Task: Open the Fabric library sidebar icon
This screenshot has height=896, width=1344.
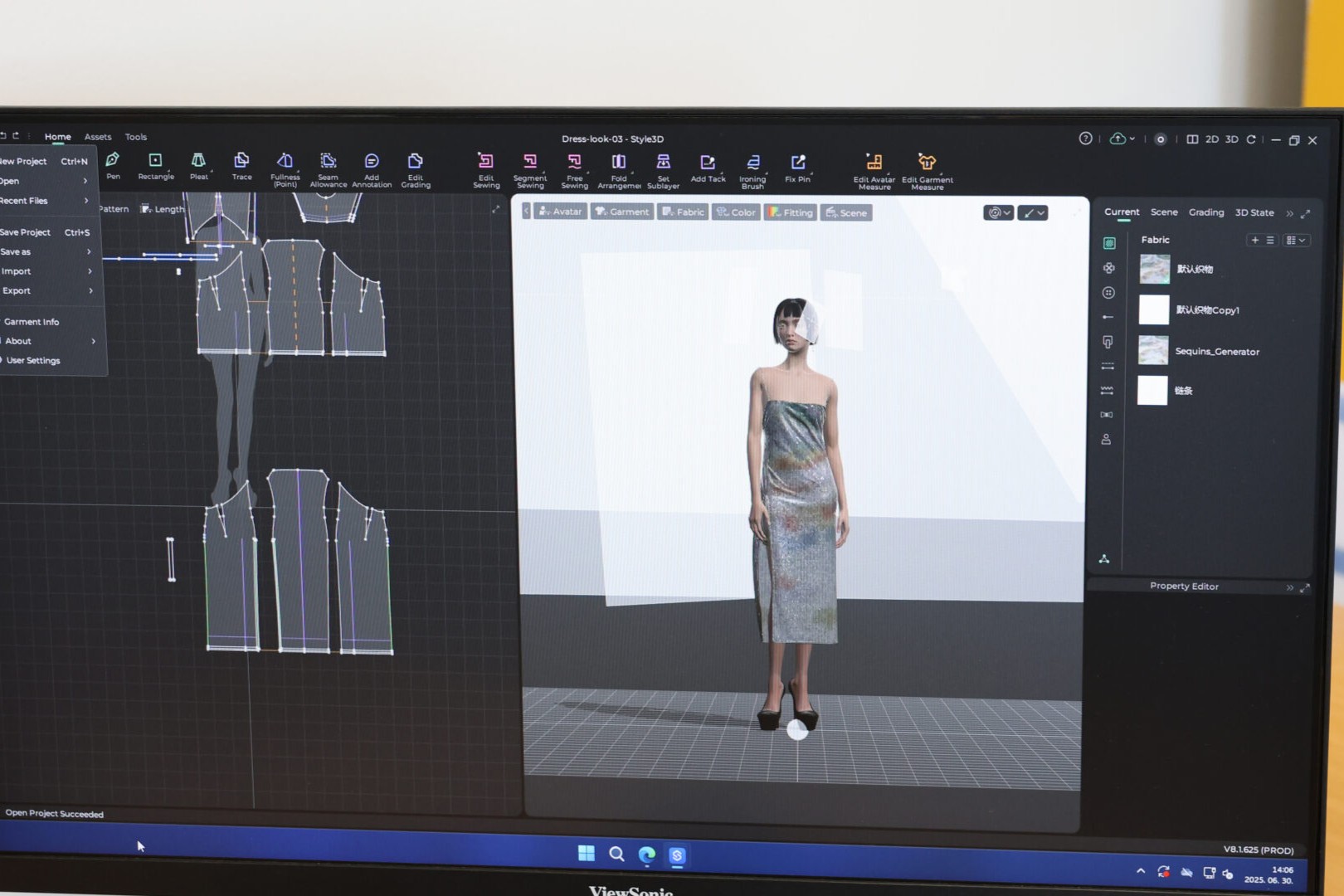Action: pyautogui.click(x=1109, y=243)
